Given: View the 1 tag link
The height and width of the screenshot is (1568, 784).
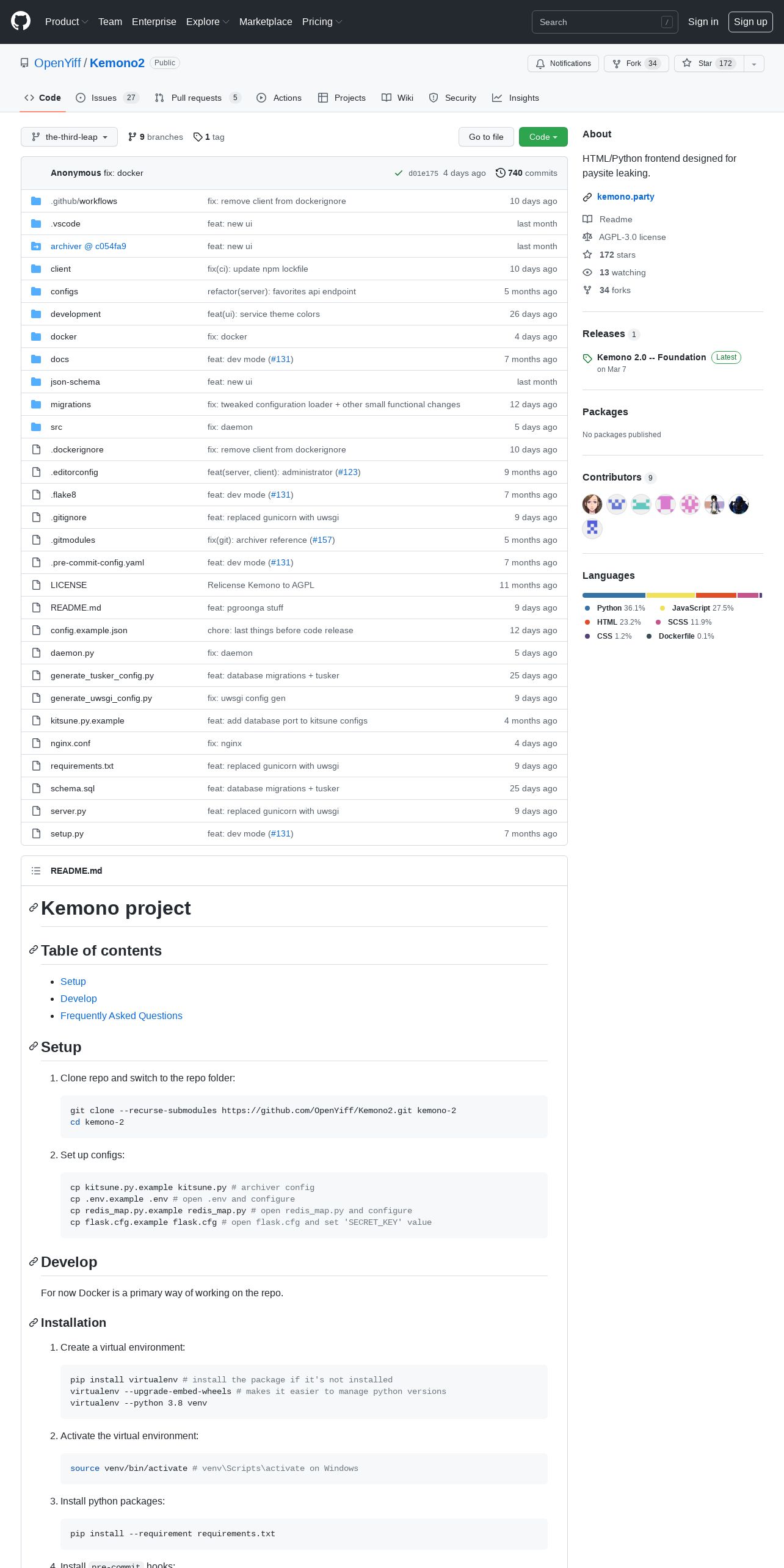Looking at the screenshot, I should tap(209, 137).
